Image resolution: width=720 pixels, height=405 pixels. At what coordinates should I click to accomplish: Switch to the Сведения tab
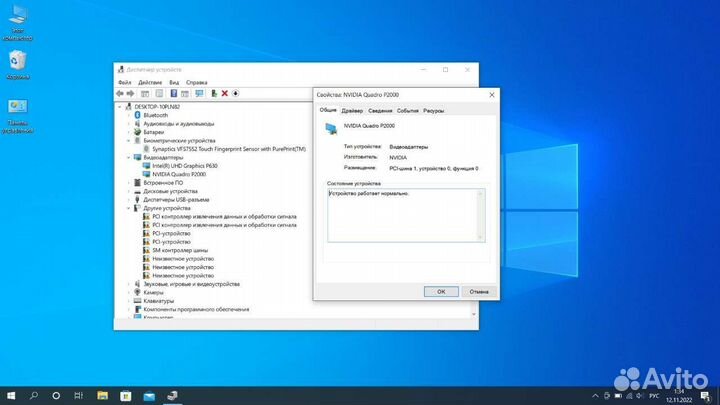coord(380,111)
